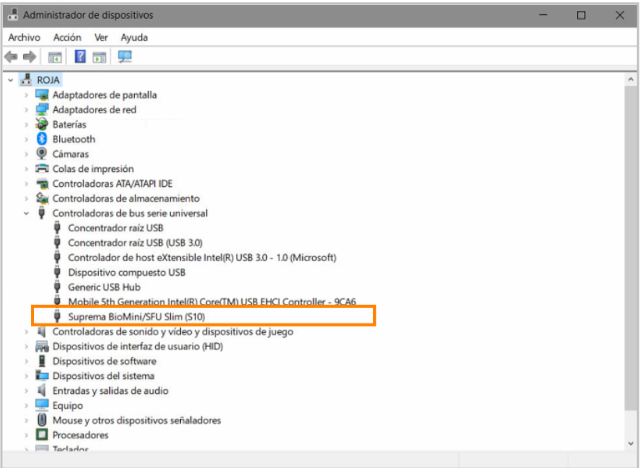Click the Dispositivos del sistema icon
This screenshot has height=468, width=640.
42,375
